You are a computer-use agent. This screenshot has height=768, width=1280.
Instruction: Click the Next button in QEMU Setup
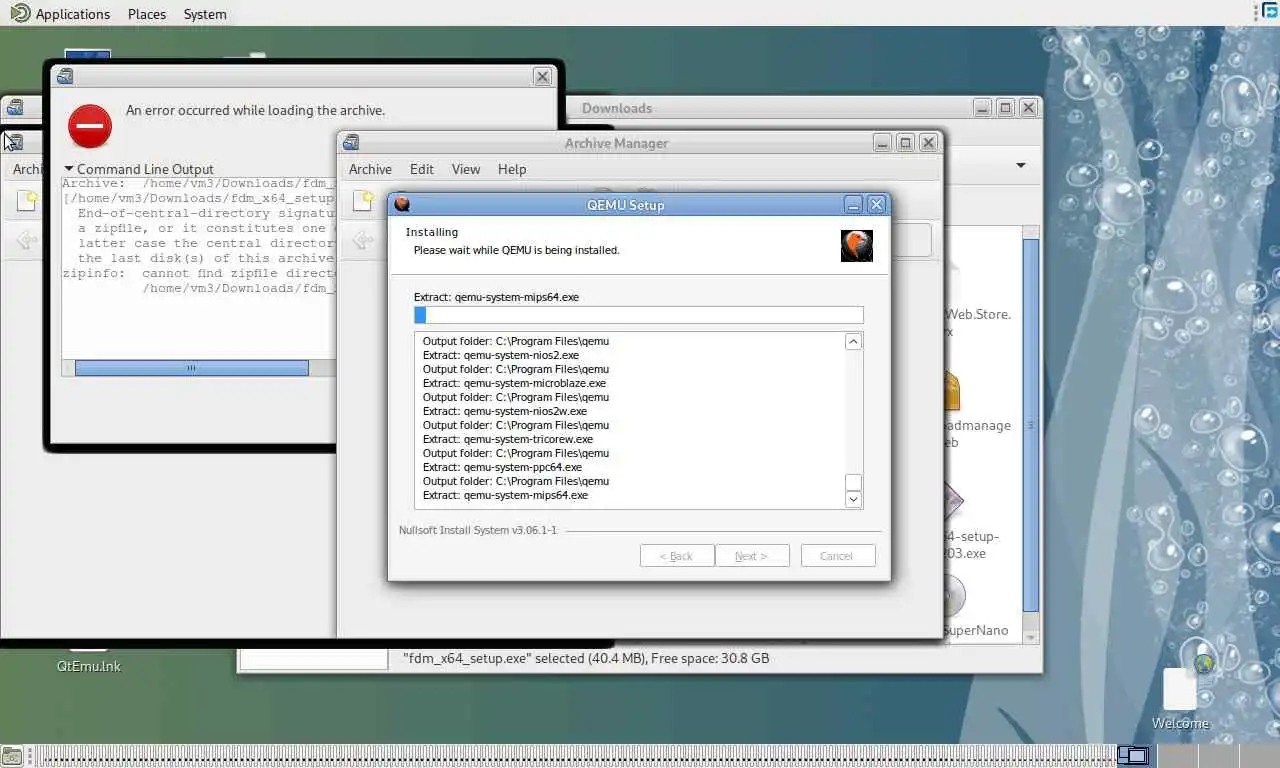point(752,556)
